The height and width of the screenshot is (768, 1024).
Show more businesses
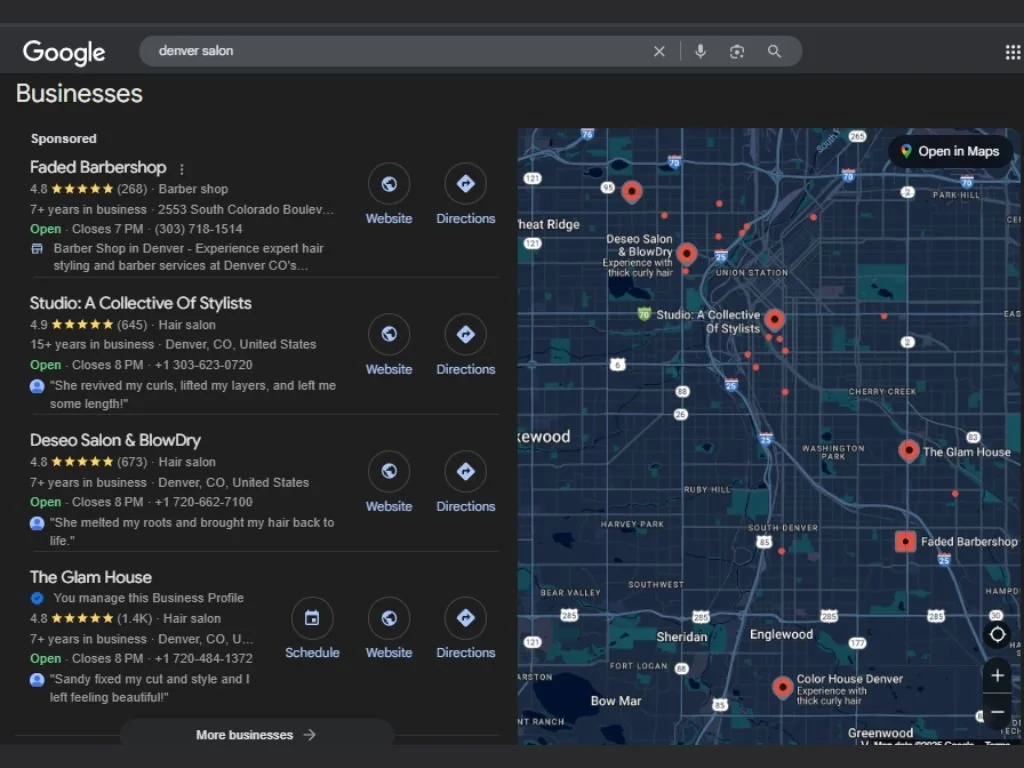pos(256,735)
